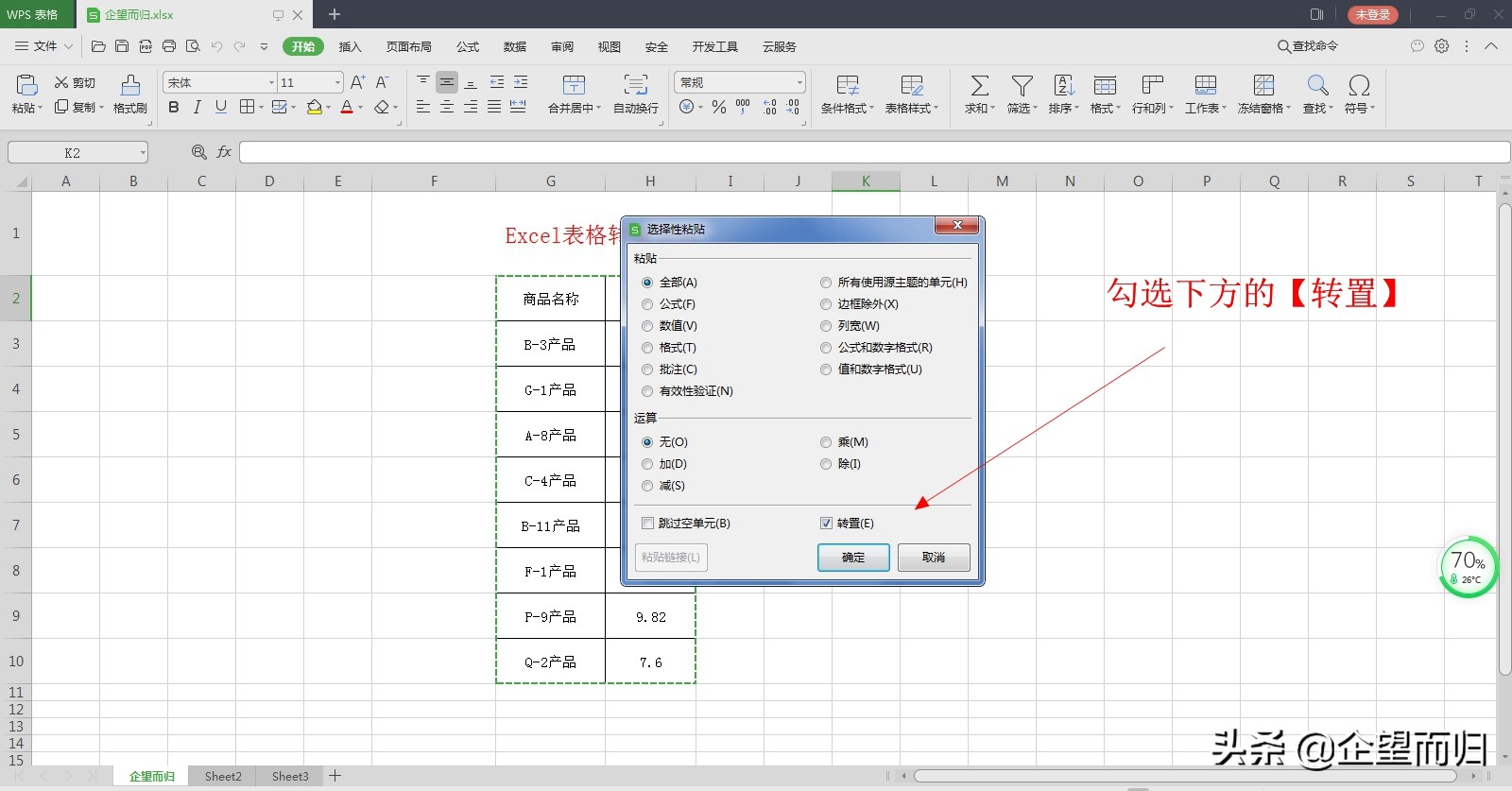1512x791 pixels.
Task: Add a new sheet with plus button
Action: click(x=335, y=776)
